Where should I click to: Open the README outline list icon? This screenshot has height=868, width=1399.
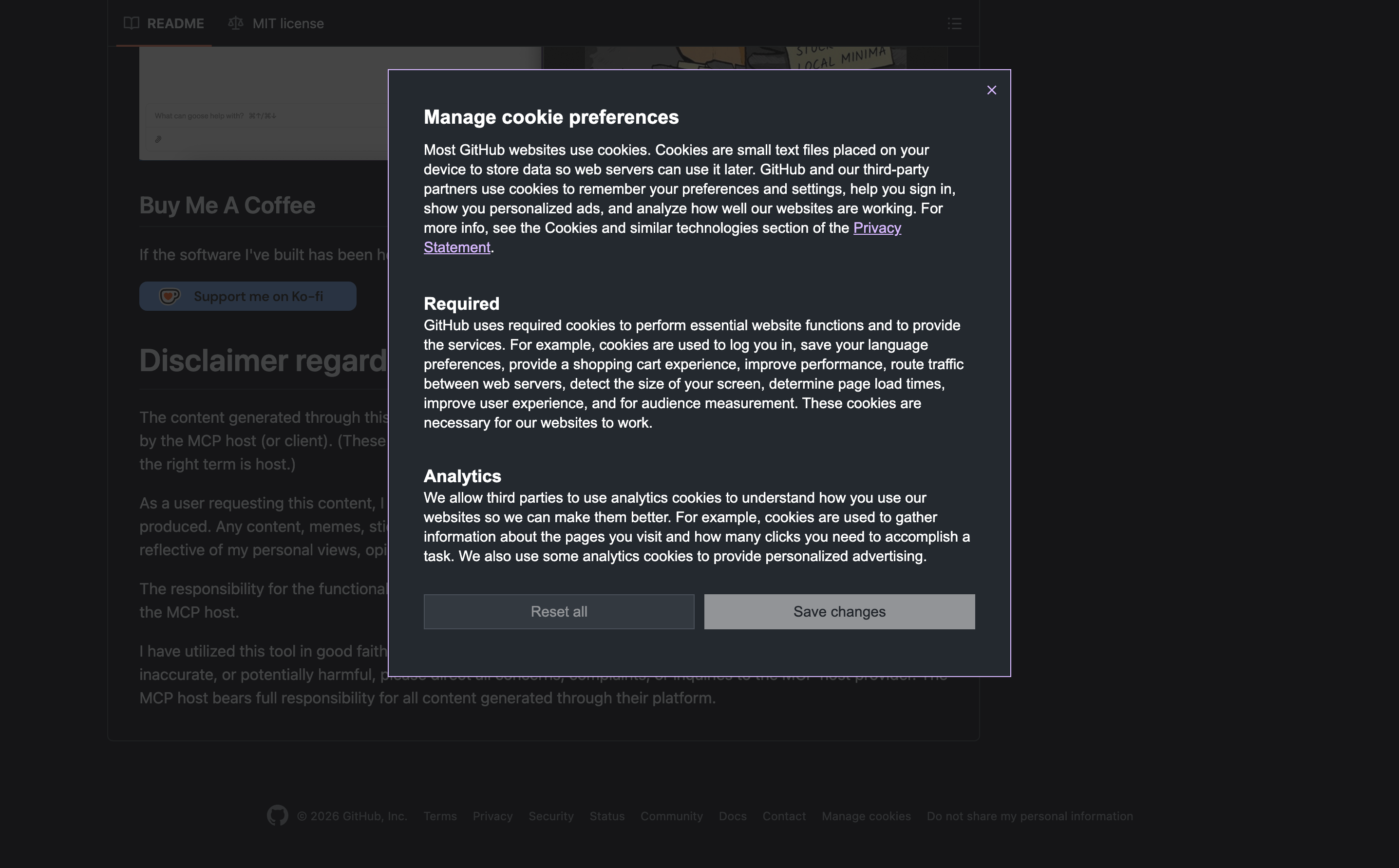click(954, 23)
